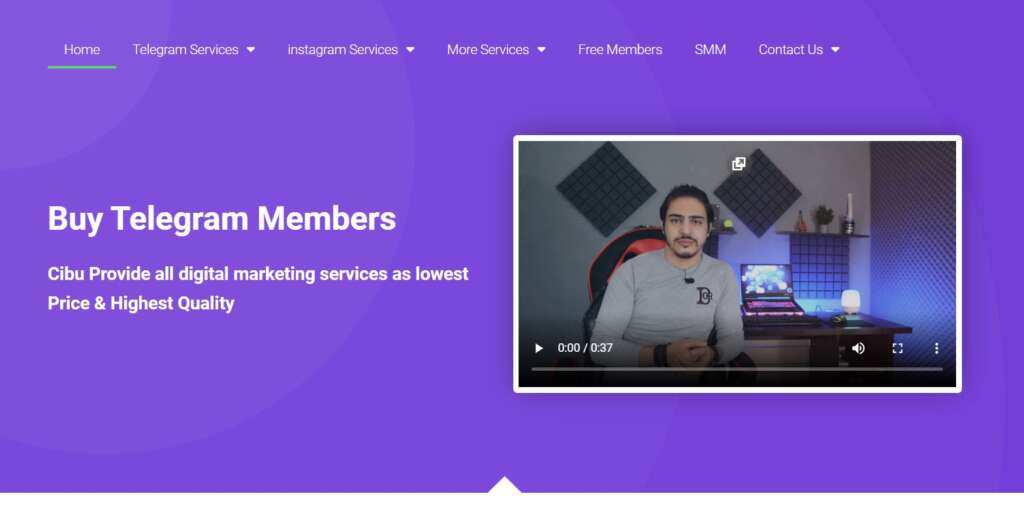Expand the Contact Us dropdown arrow
The height and width of the screenshot is (515, 1024).
coord(835,50)
